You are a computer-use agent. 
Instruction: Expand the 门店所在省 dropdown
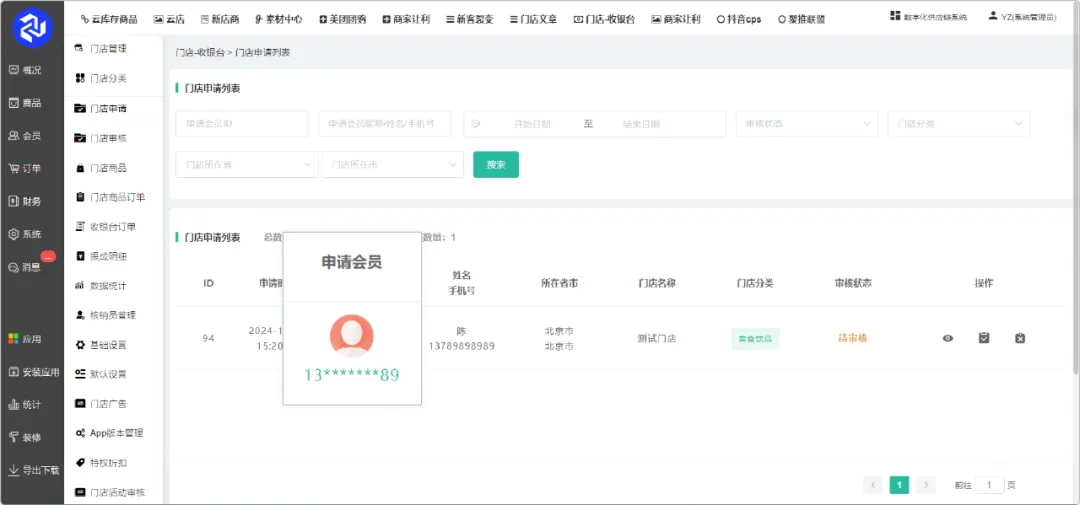247,165
